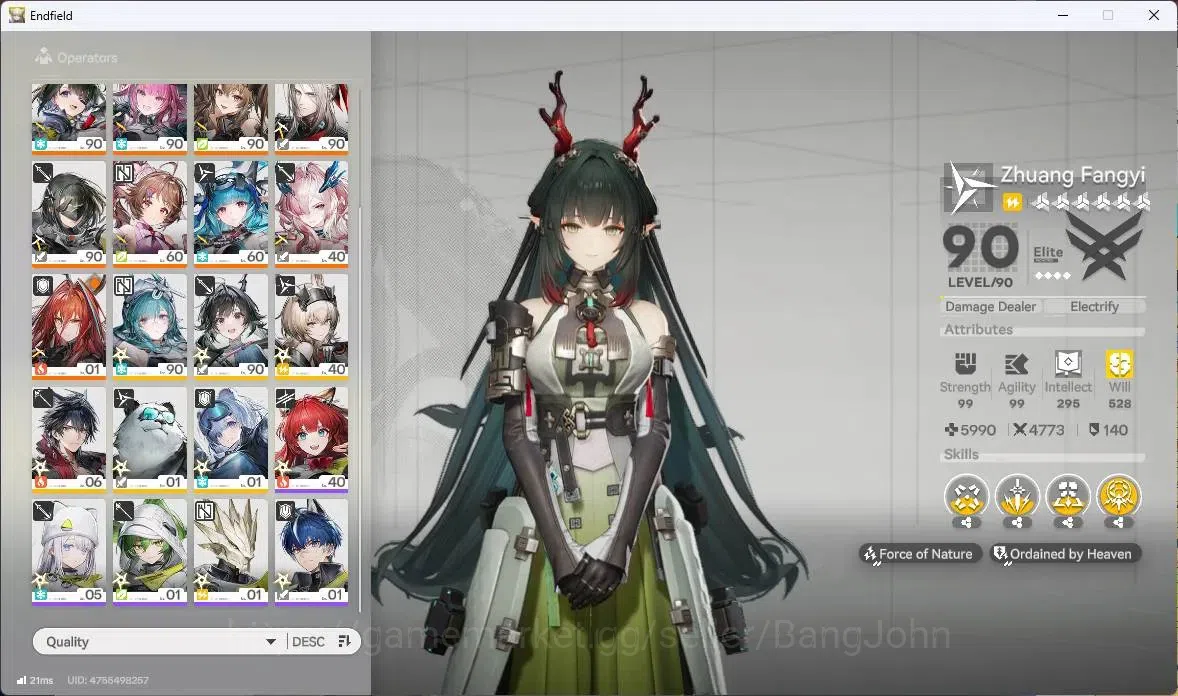
Task: Select pink-haired operator level 90 in top row
Action: pos(150,118)
